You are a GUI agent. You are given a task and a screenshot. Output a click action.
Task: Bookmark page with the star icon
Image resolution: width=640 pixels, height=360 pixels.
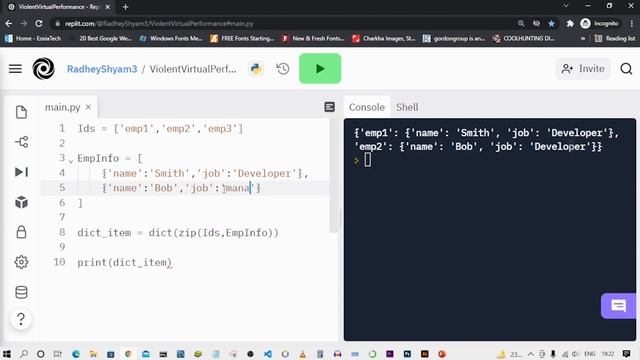(551, 24)
